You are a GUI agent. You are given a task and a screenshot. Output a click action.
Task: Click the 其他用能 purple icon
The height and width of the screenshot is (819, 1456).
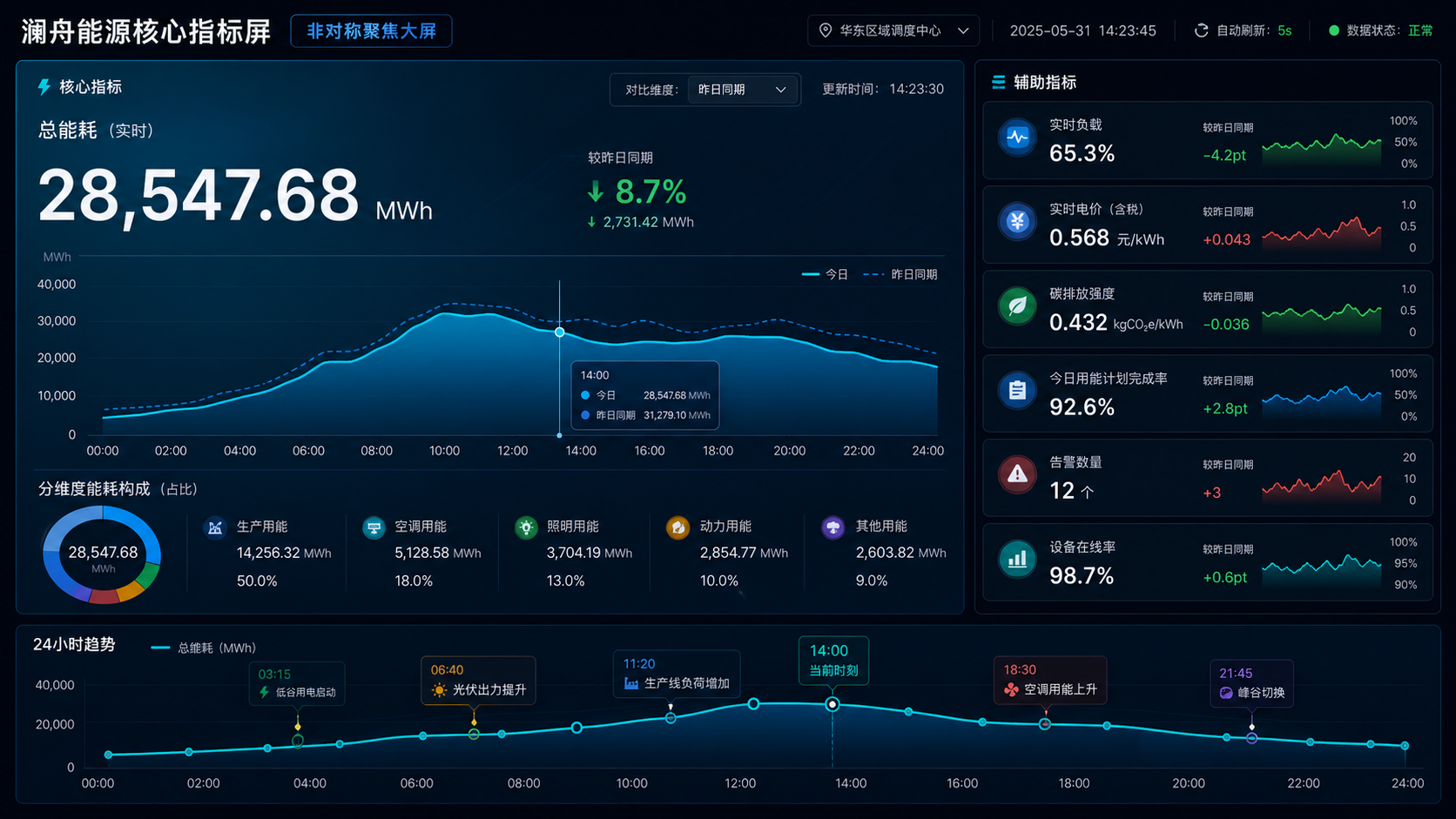pyautogui.click(x=833, y=527)
